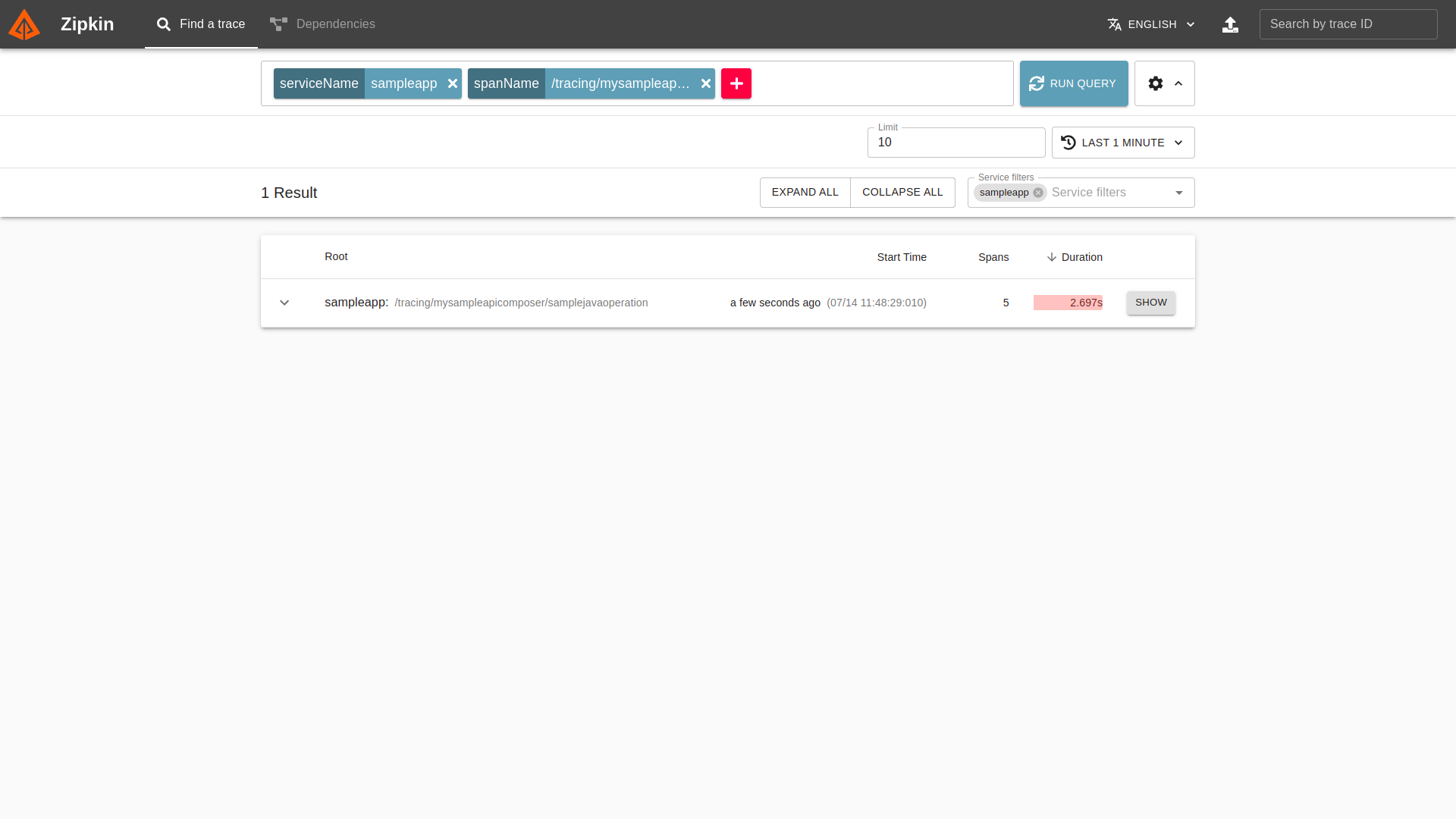Expand the sampleapp trace row chevron
Viewport: 1456px width, 819px height.
pyautogui.click(x=284, y=303)
